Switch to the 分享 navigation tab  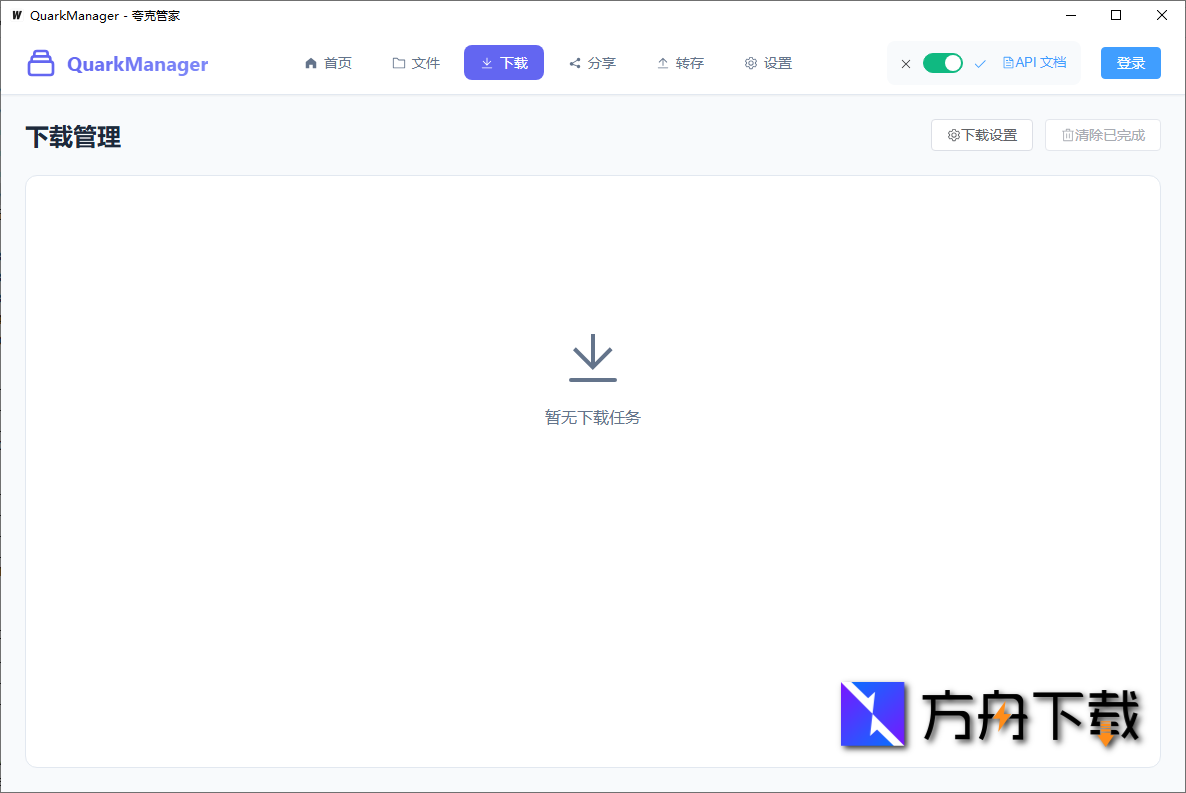click(x=592, y=62)
